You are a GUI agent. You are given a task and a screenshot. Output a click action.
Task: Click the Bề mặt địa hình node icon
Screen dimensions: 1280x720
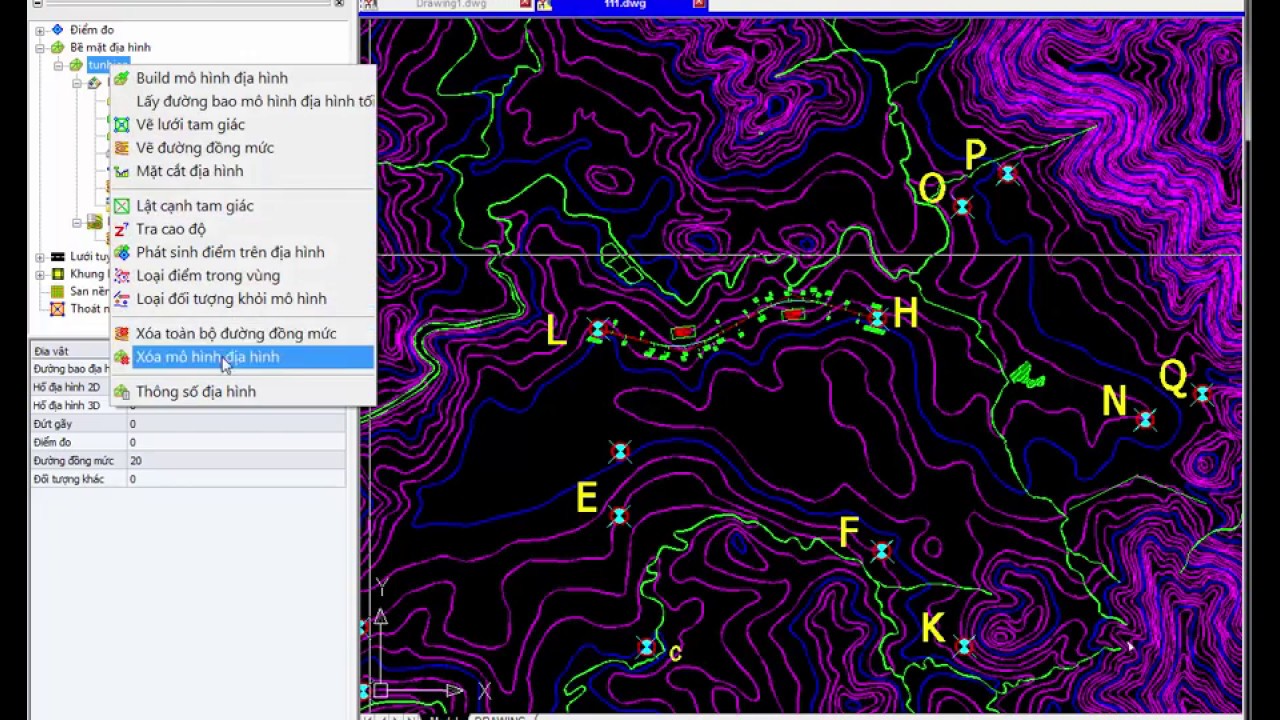pos(57,47)
